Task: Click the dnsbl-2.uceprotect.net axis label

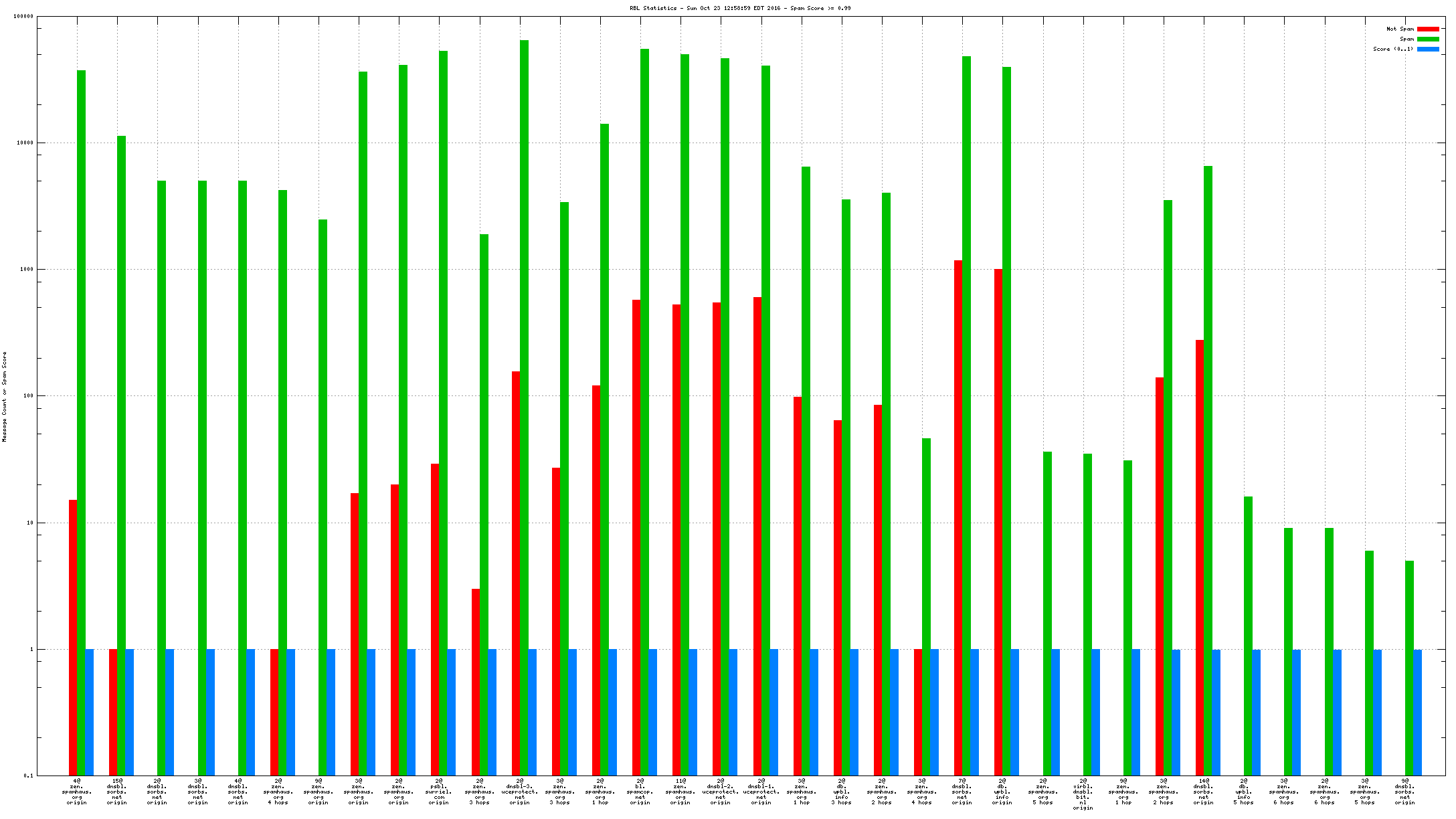Action: click(x=721, y=792)
